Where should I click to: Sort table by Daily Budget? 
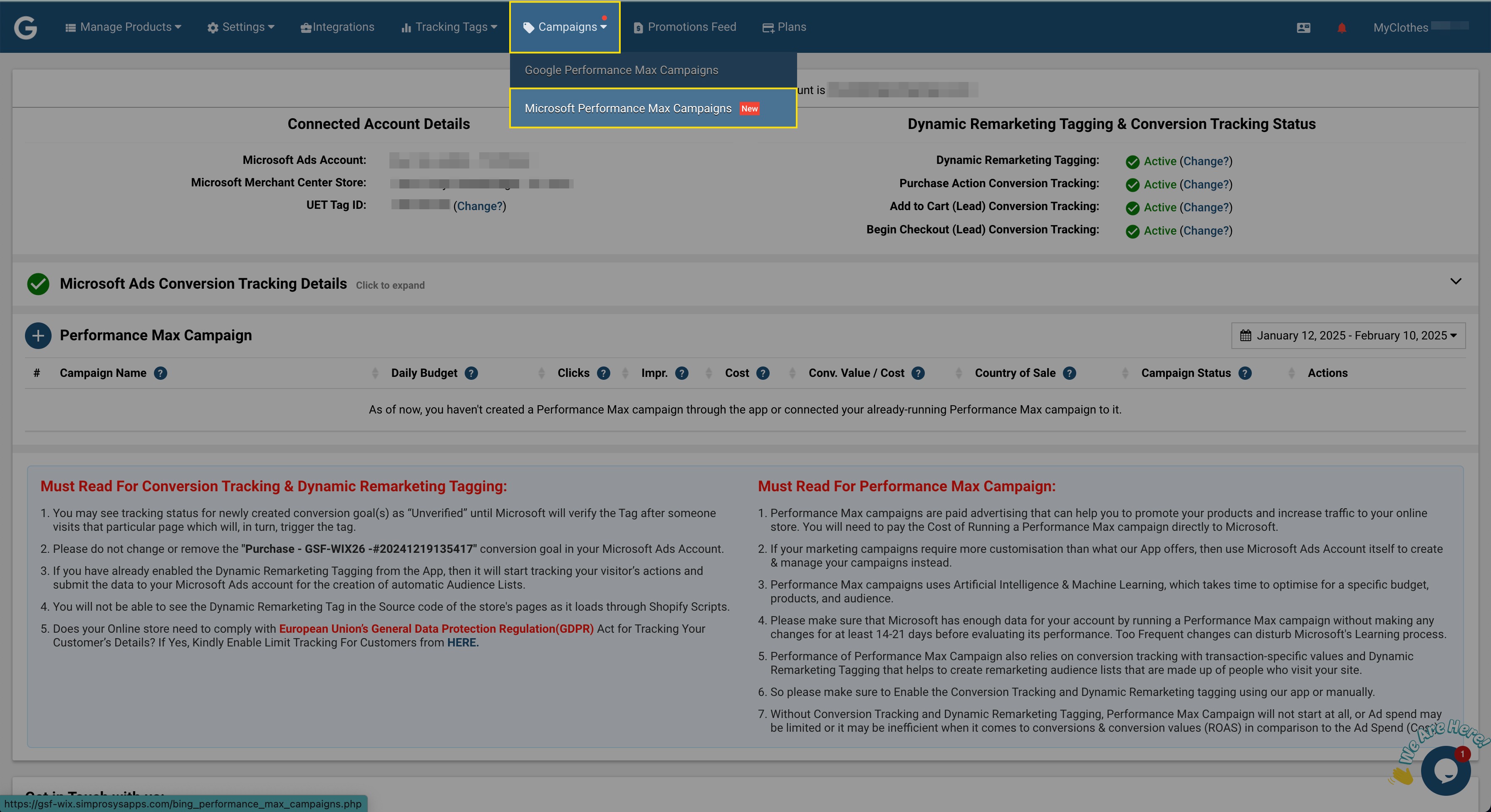[x=542, y=373]
